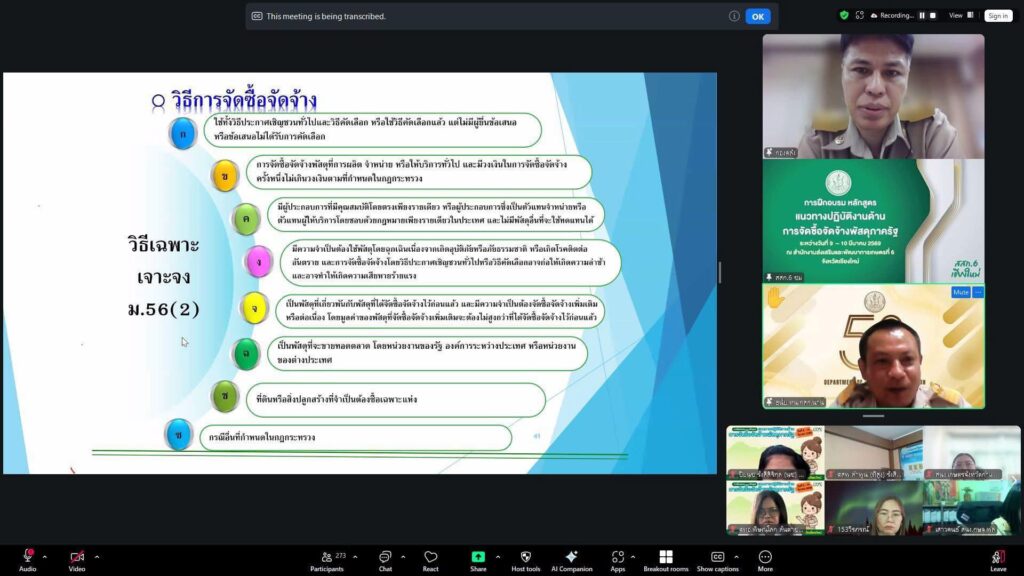Click the green Share screen button

click(478, 557)
